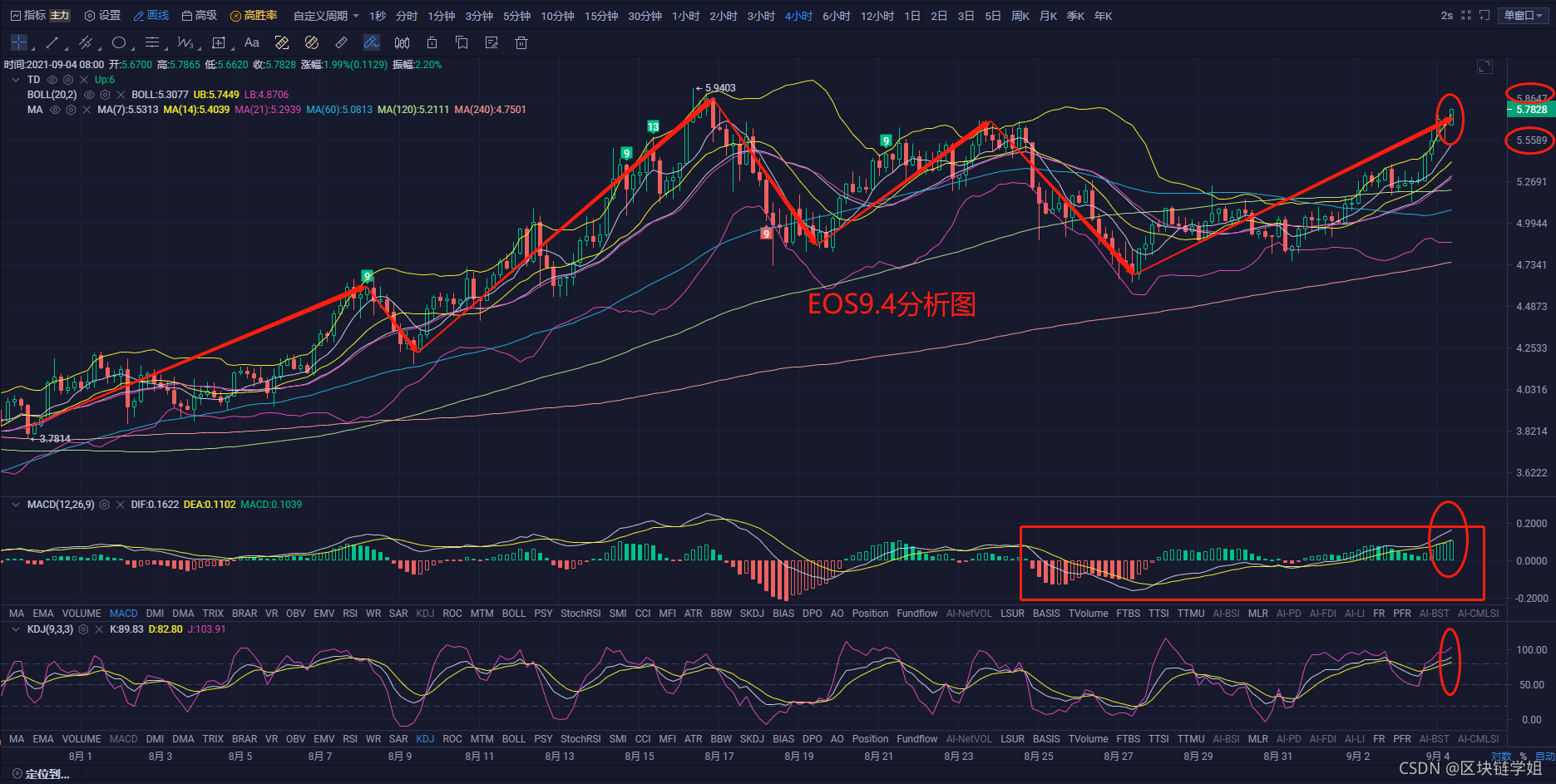The height and width of the screenshot is (784, 1556).
Task: Switch to the 15分钟 timeframe
Action: click(x=600, y=16)
